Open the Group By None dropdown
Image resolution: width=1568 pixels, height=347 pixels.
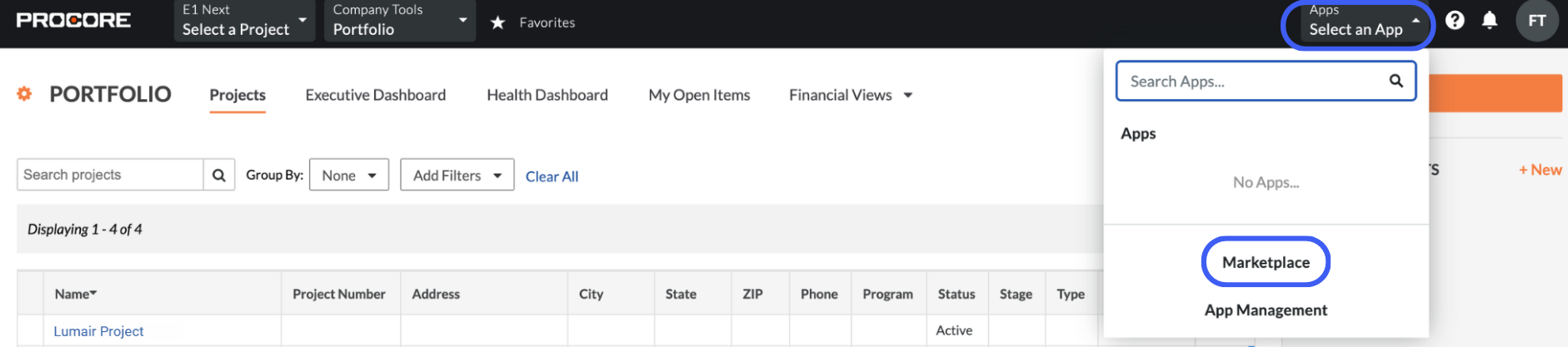point(349,175)
